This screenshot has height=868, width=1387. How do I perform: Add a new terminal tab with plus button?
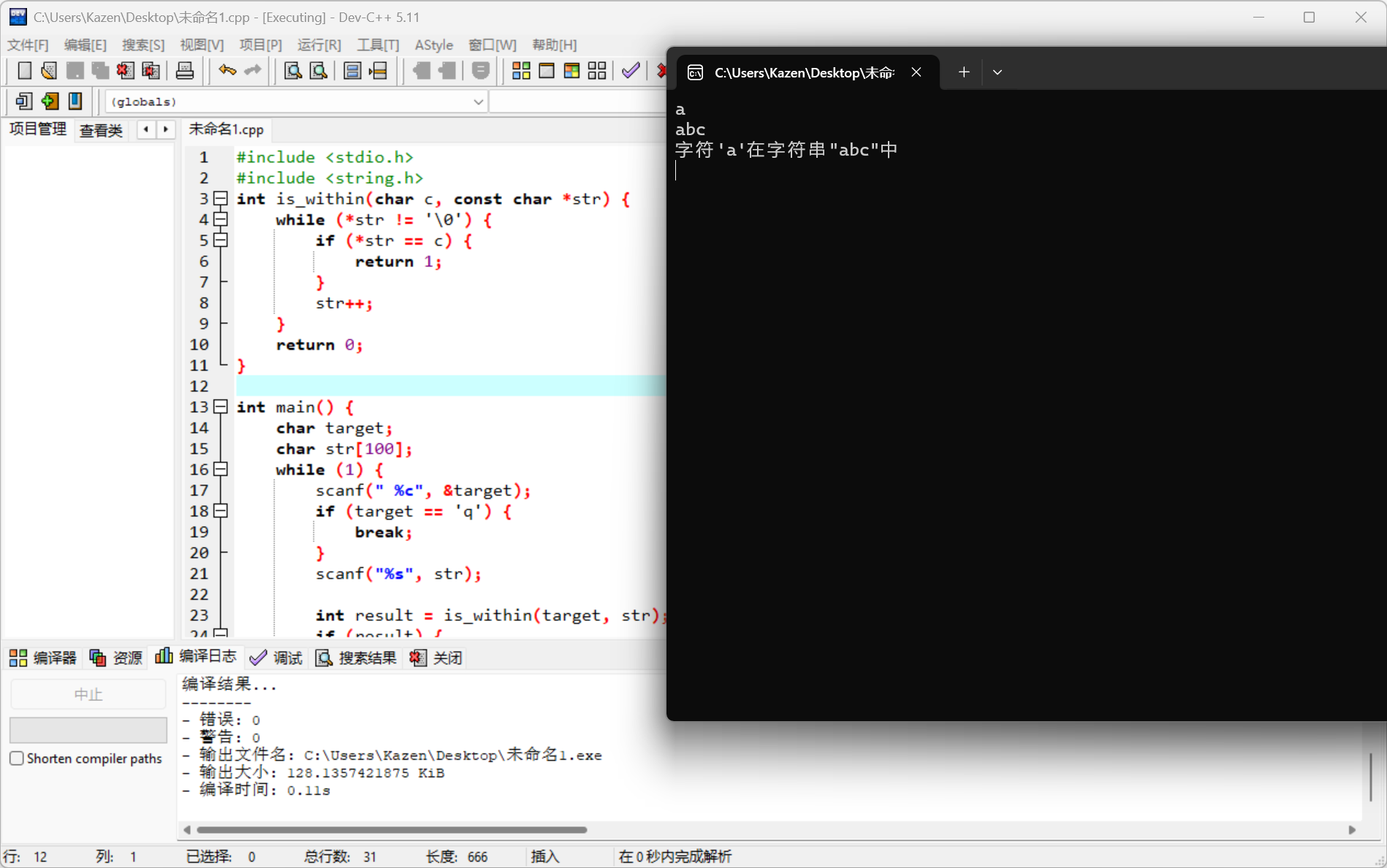pyautogui.click(x=964, y=72)
